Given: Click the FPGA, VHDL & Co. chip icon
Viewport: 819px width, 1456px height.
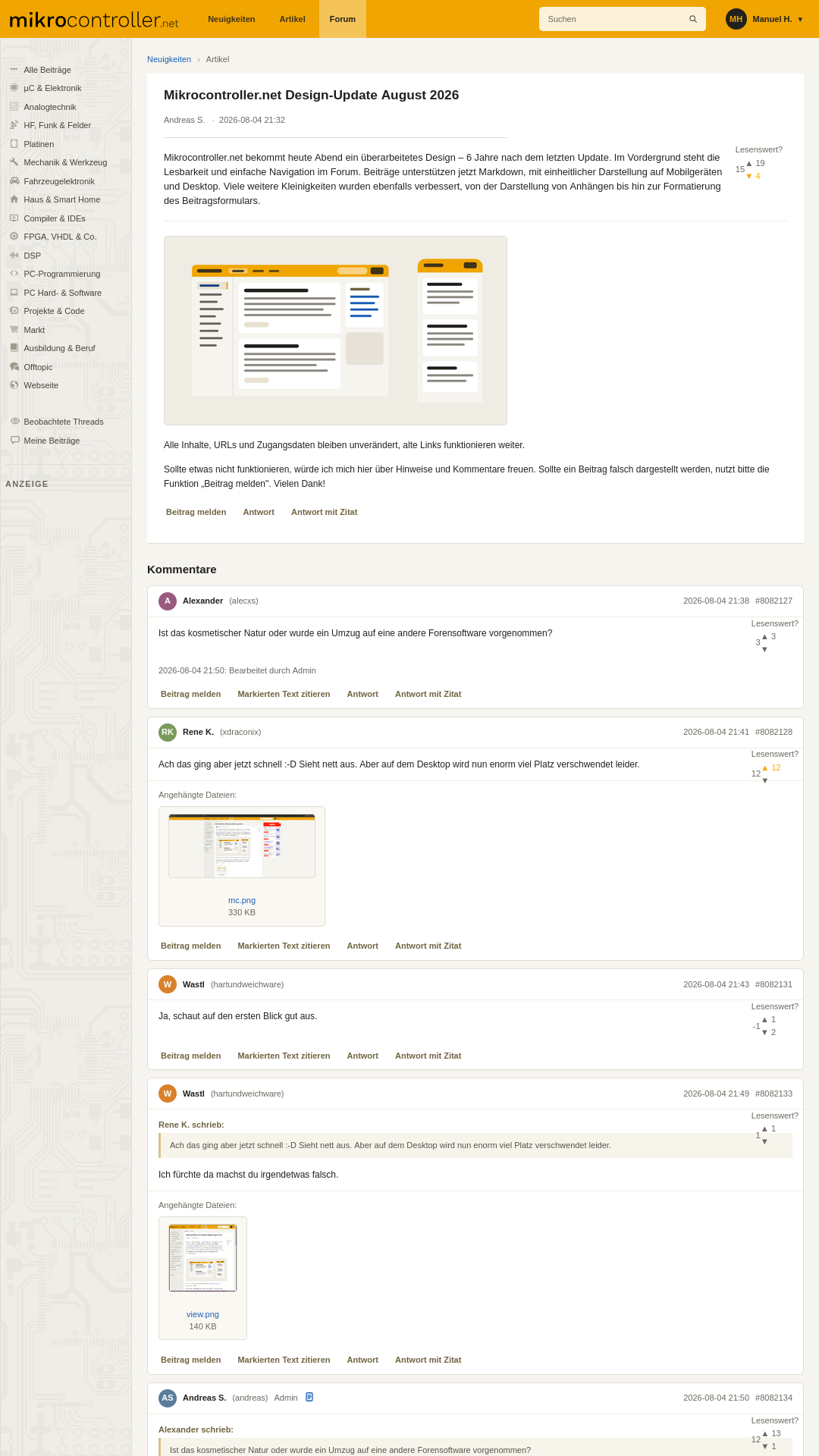Looking at the screenshot, I should (x=14, y=237).
